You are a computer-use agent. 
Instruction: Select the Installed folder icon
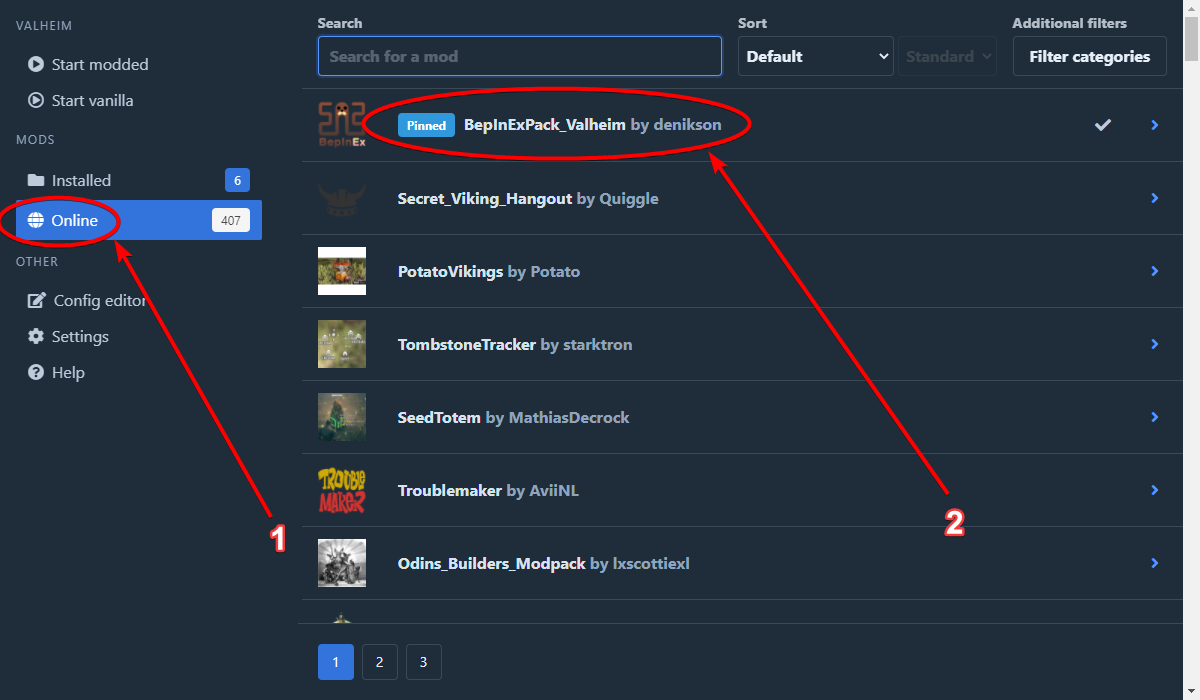[x=37, y=180]
